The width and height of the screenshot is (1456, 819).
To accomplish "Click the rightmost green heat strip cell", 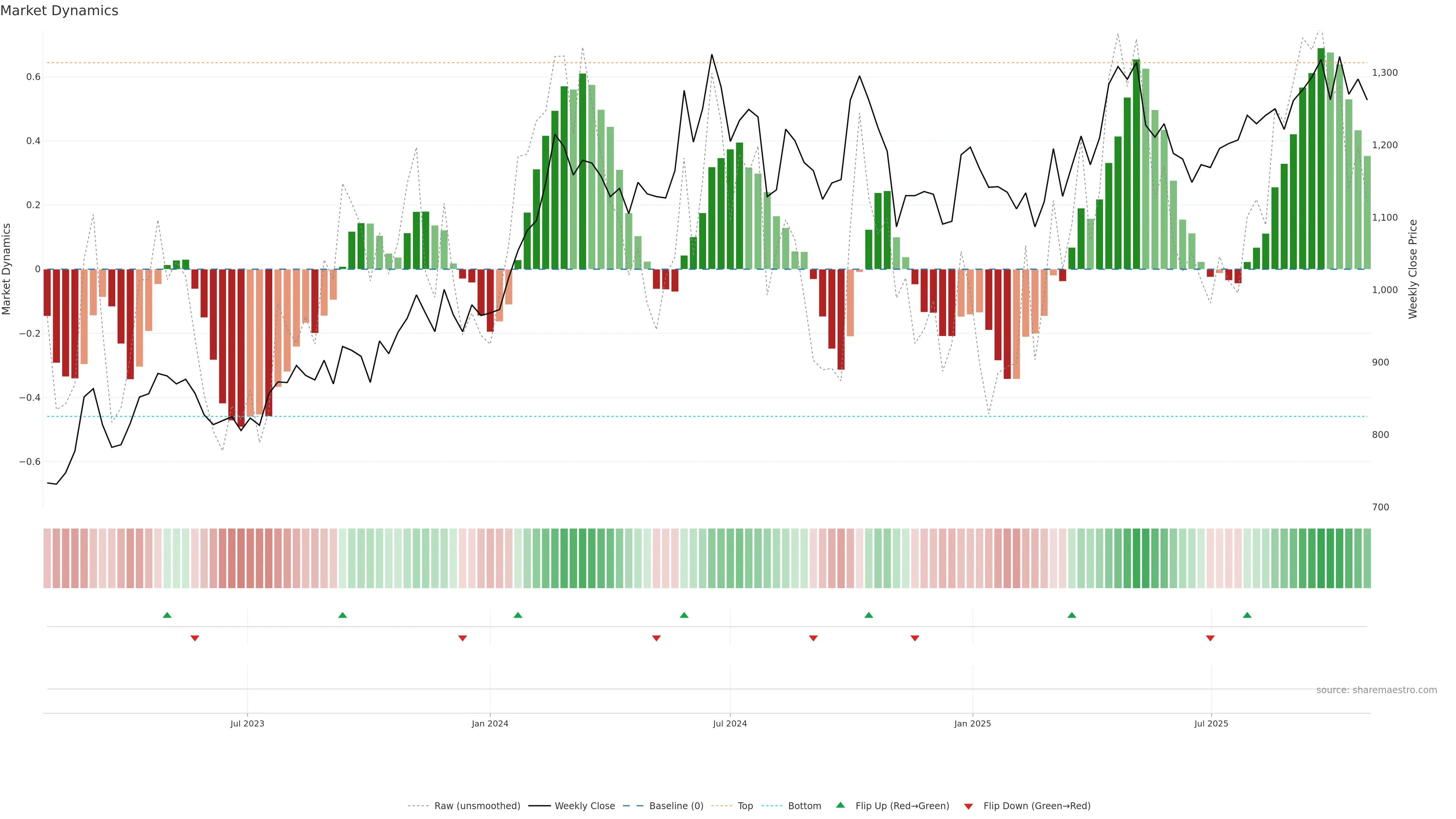I will (1367, 559).
